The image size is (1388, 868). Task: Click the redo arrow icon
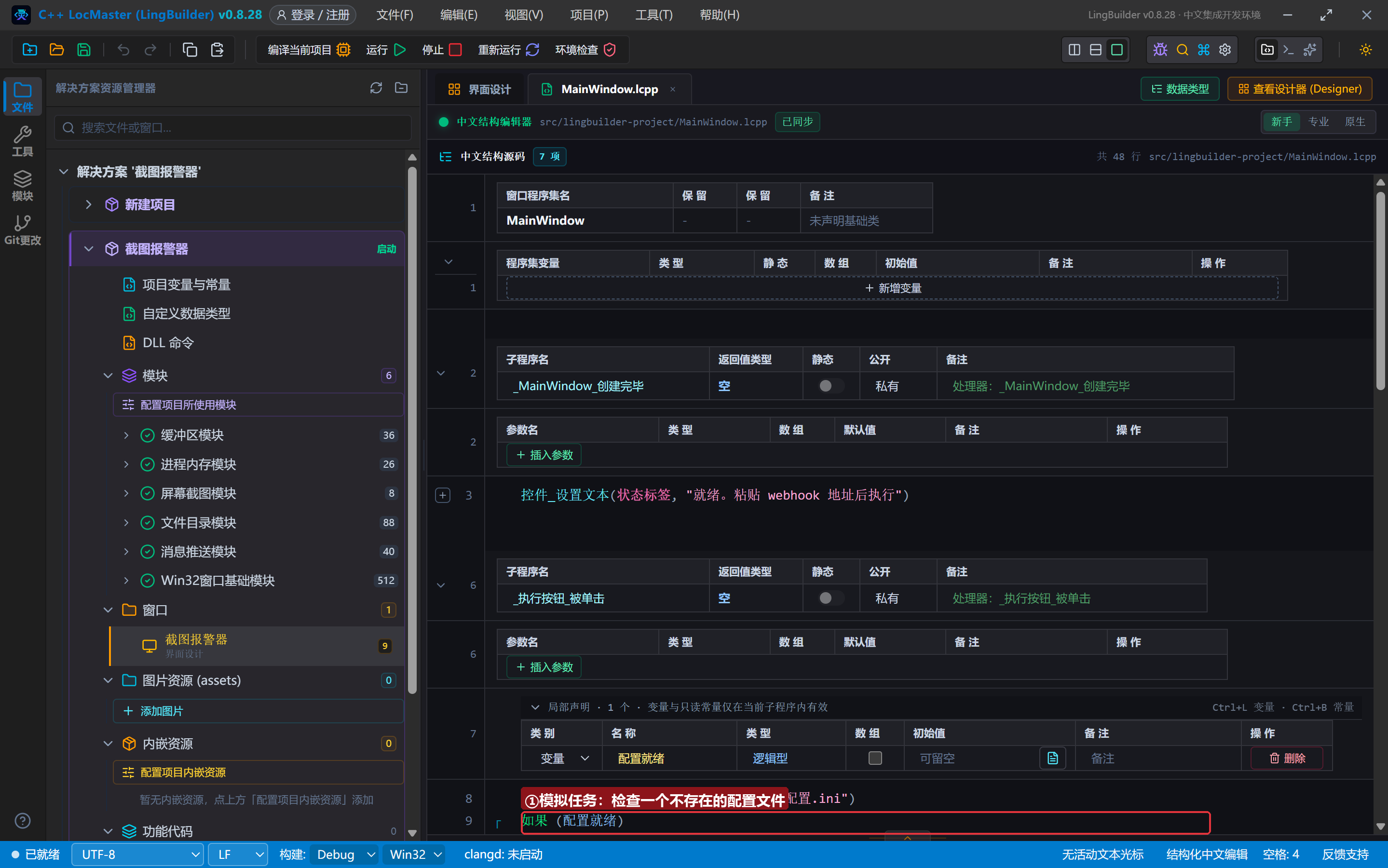coord(150,50)
